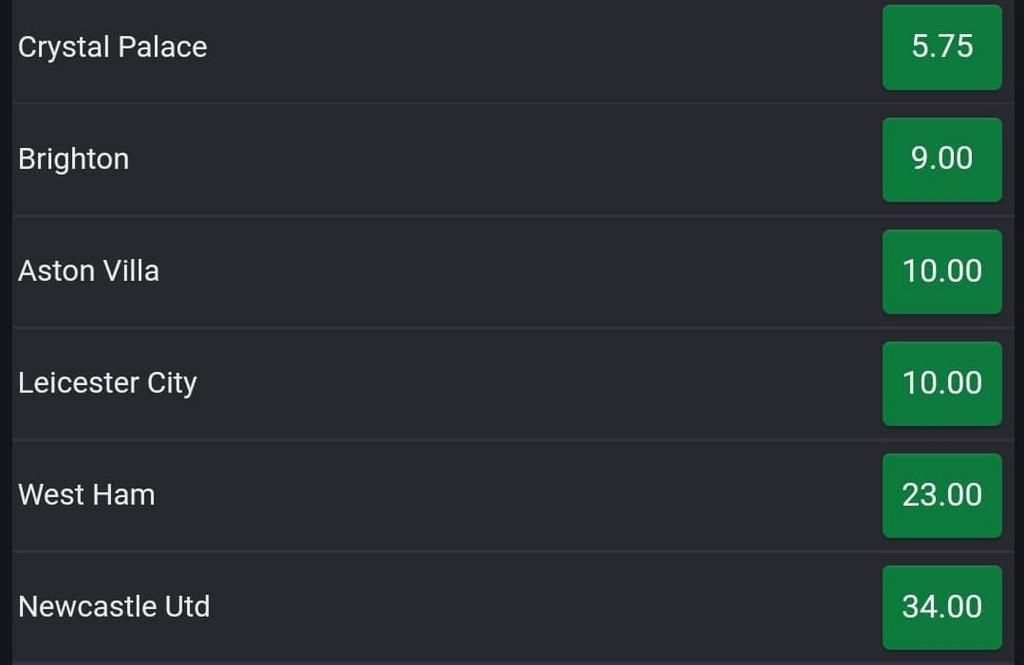The height and width of the screenshot is (665, 1024).
Task: Select the 10.00 odds for Aston Villa
Action: pyautogui.click(x=941, y=271)
